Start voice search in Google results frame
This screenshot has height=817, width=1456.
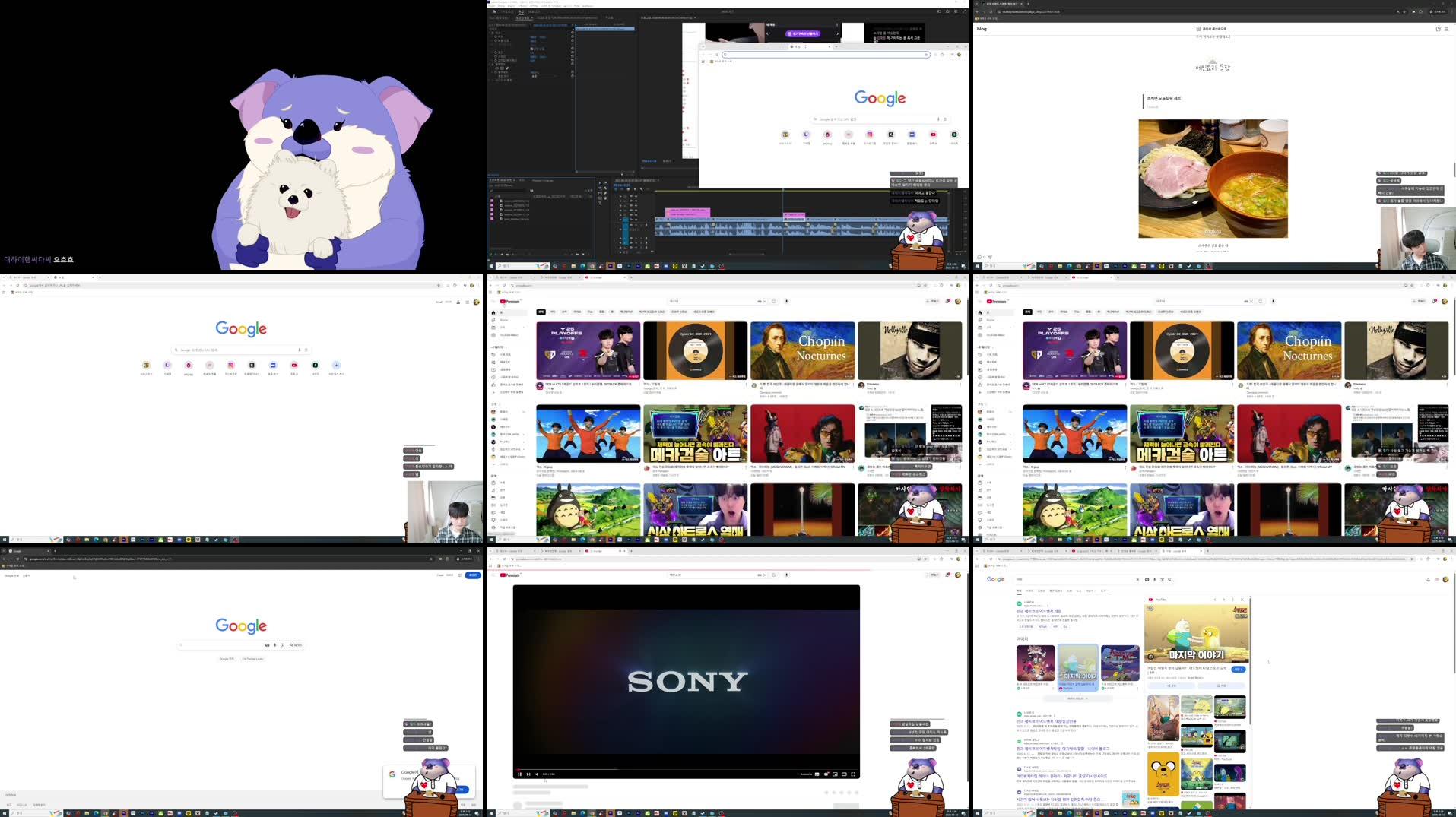tap(1155, 579)
